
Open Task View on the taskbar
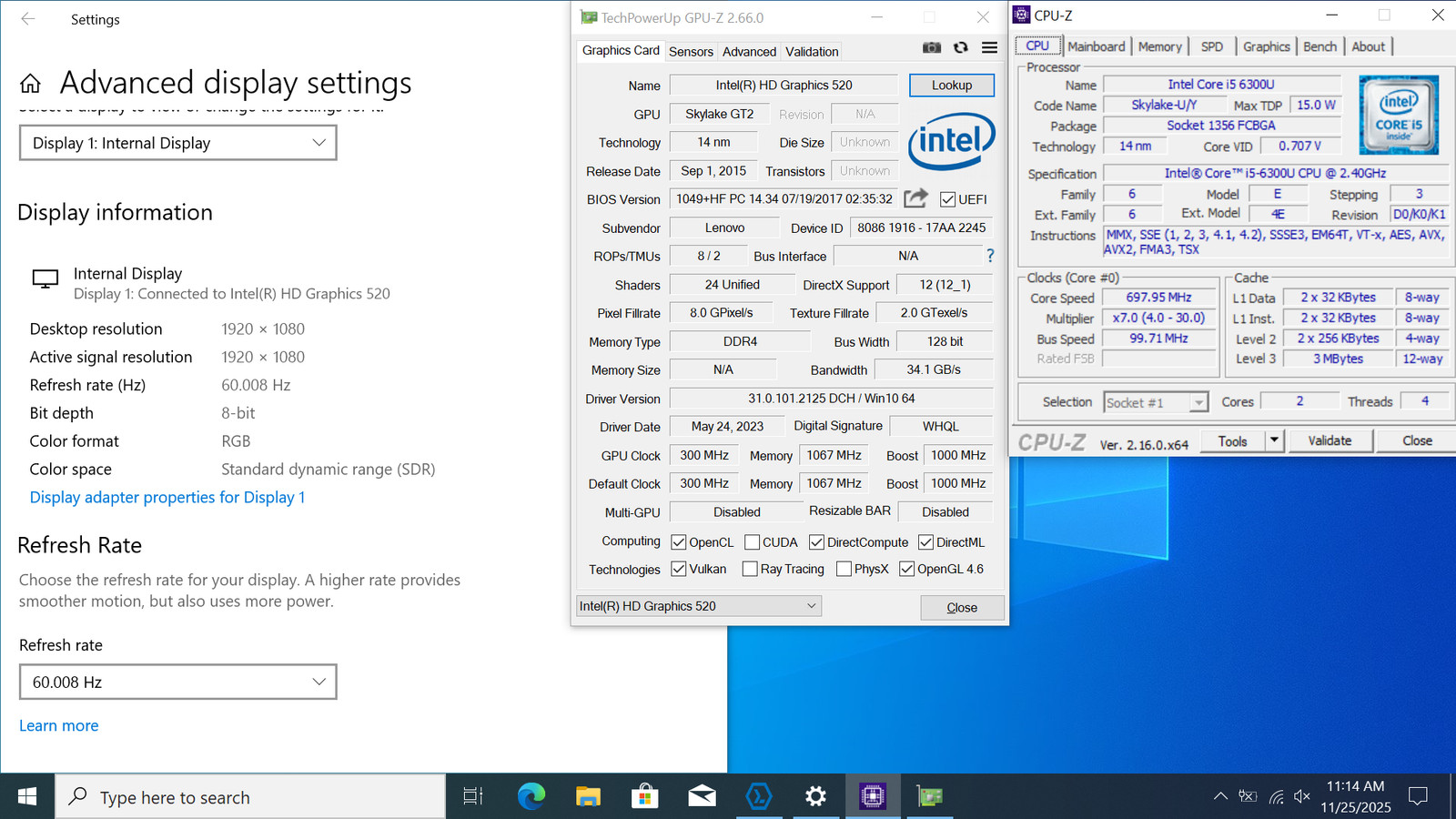[473, 797]
